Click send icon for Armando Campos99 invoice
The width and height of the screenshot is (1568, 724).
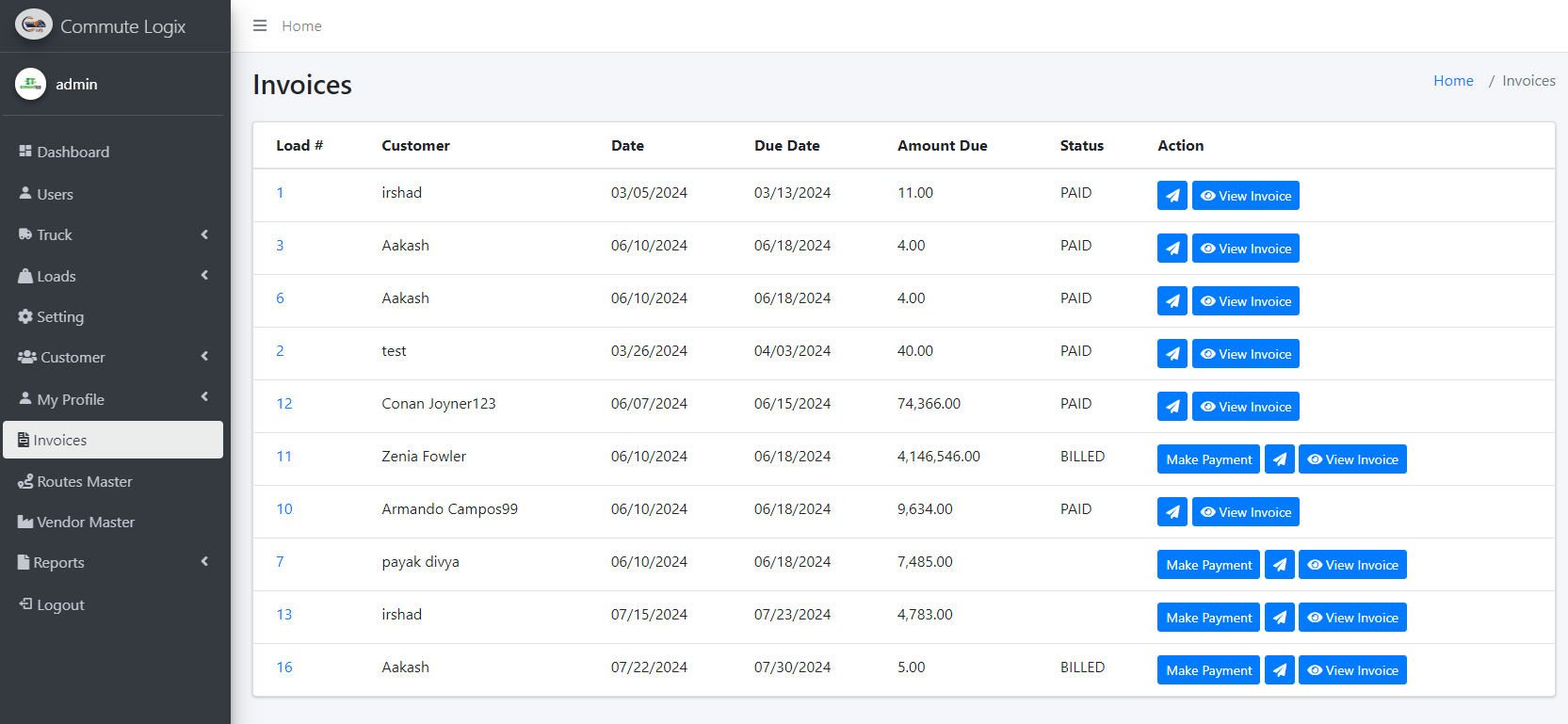click(1172, 512)
